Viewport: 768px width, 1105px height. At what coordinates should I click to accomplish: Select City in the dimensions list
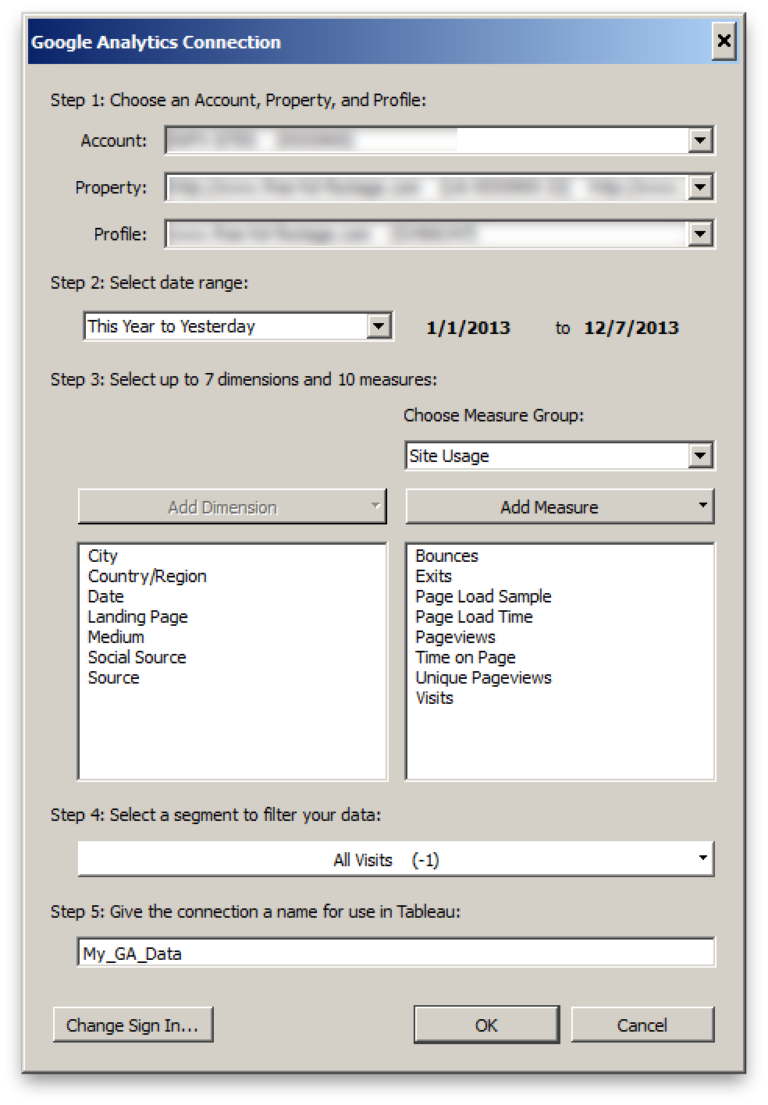103,556
